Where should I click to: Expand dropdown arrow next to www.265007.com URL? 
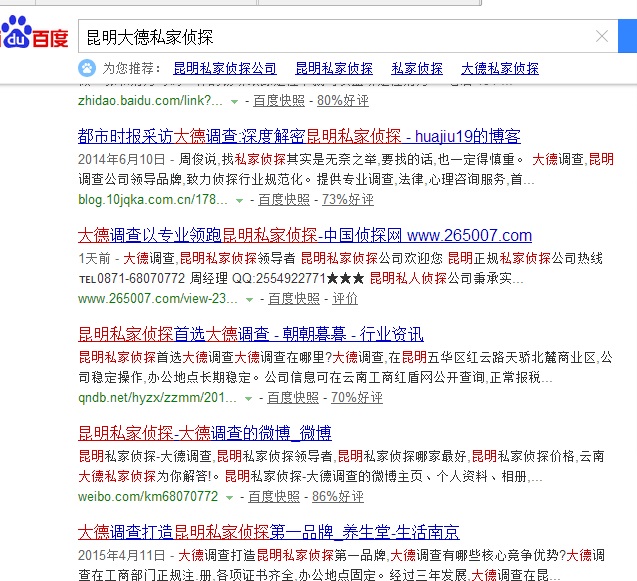point(249,300)
